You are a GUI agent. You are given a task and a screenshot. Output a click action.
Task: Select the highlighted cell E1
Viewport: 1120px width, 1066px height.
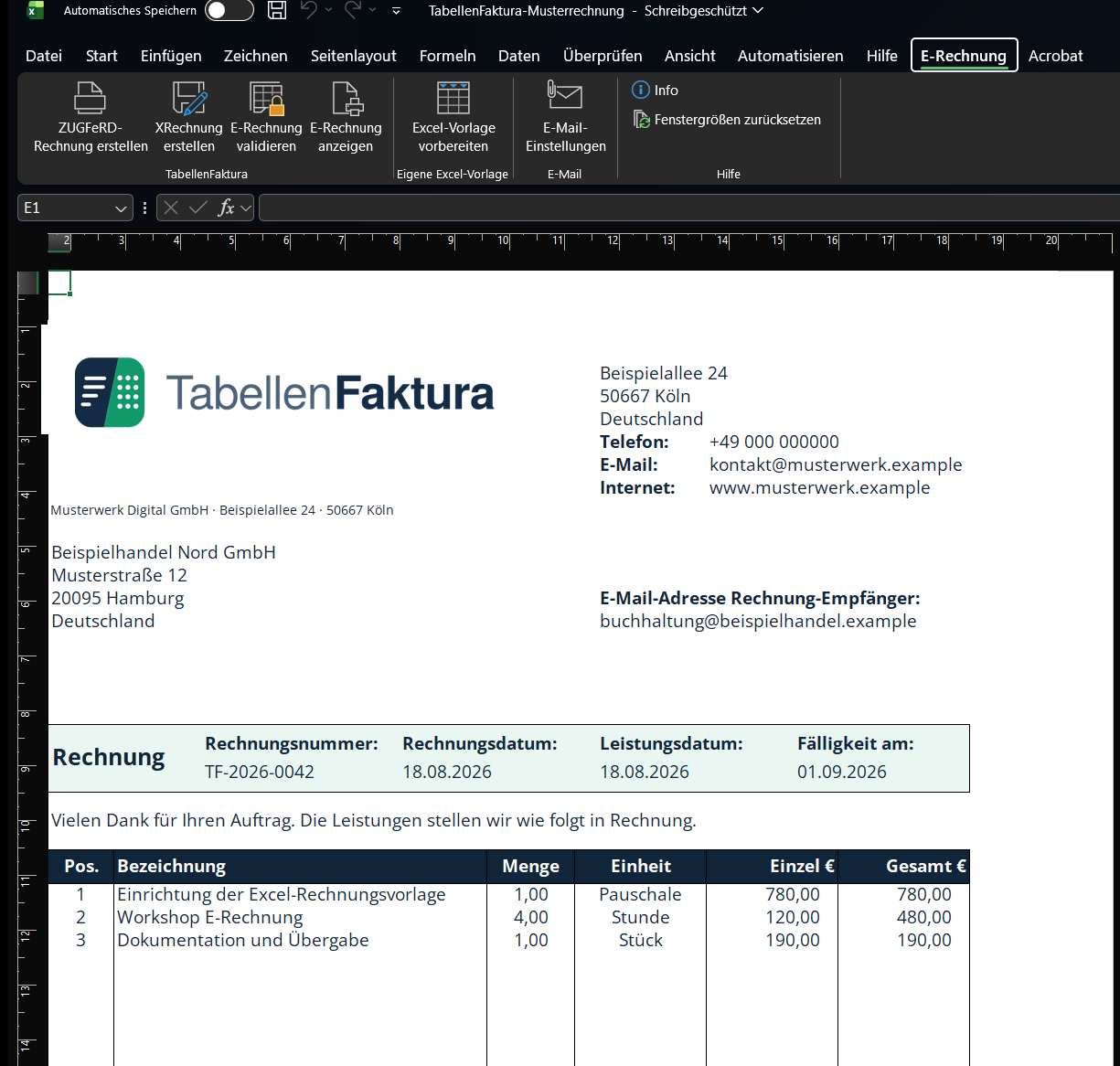click(59, 282)
